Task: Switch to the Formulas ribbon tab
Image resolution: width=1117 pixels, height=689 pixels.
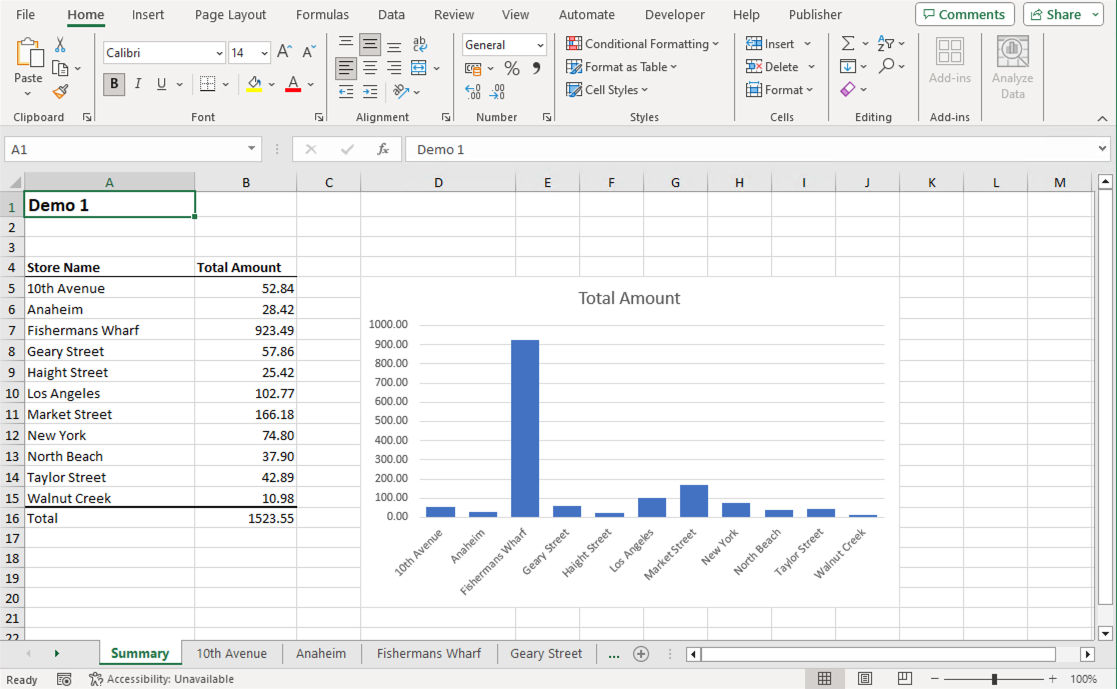Action: point(322,14)
